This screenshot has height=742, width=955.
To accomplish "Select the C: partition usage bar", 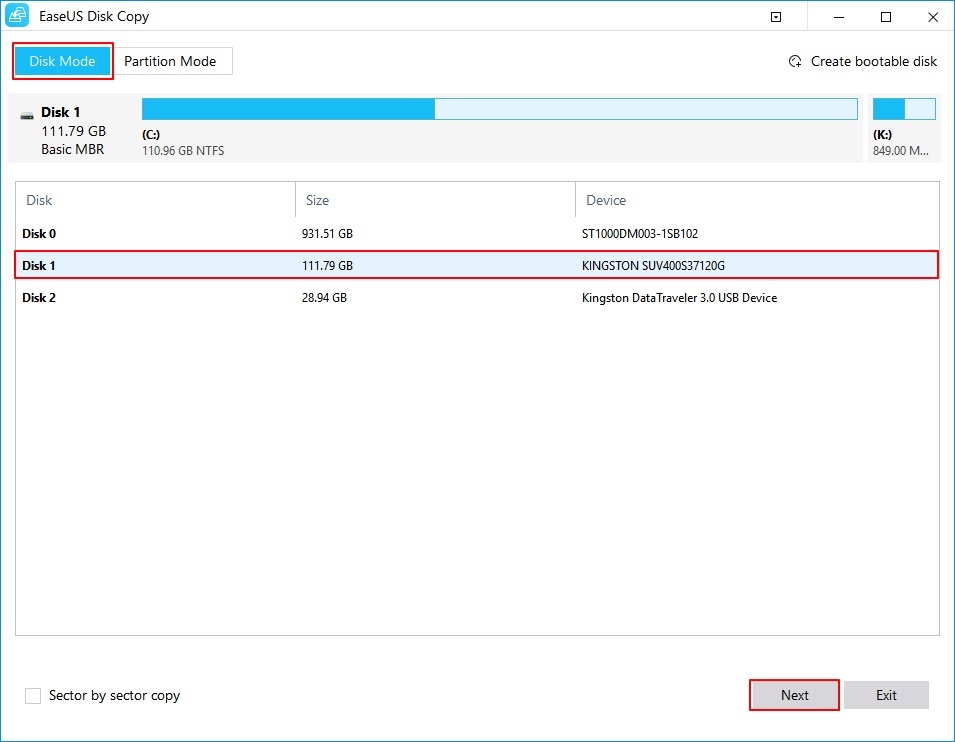I will (x=499, y=109).
